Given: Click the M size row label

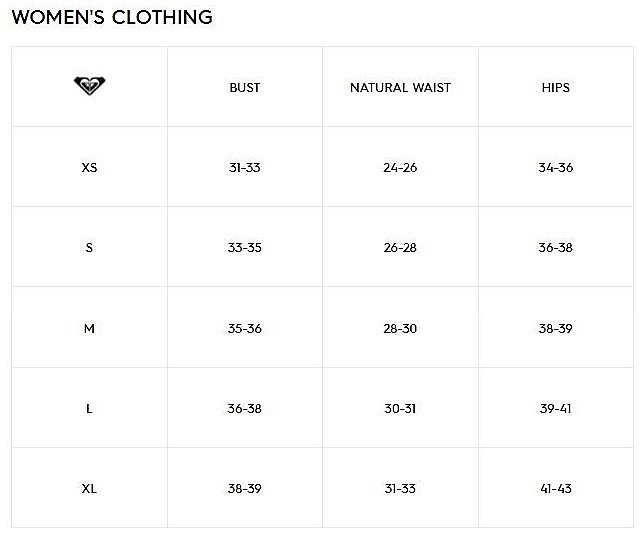Looking at the screenshot, I should pyautogui.click(x=89, y=328).
